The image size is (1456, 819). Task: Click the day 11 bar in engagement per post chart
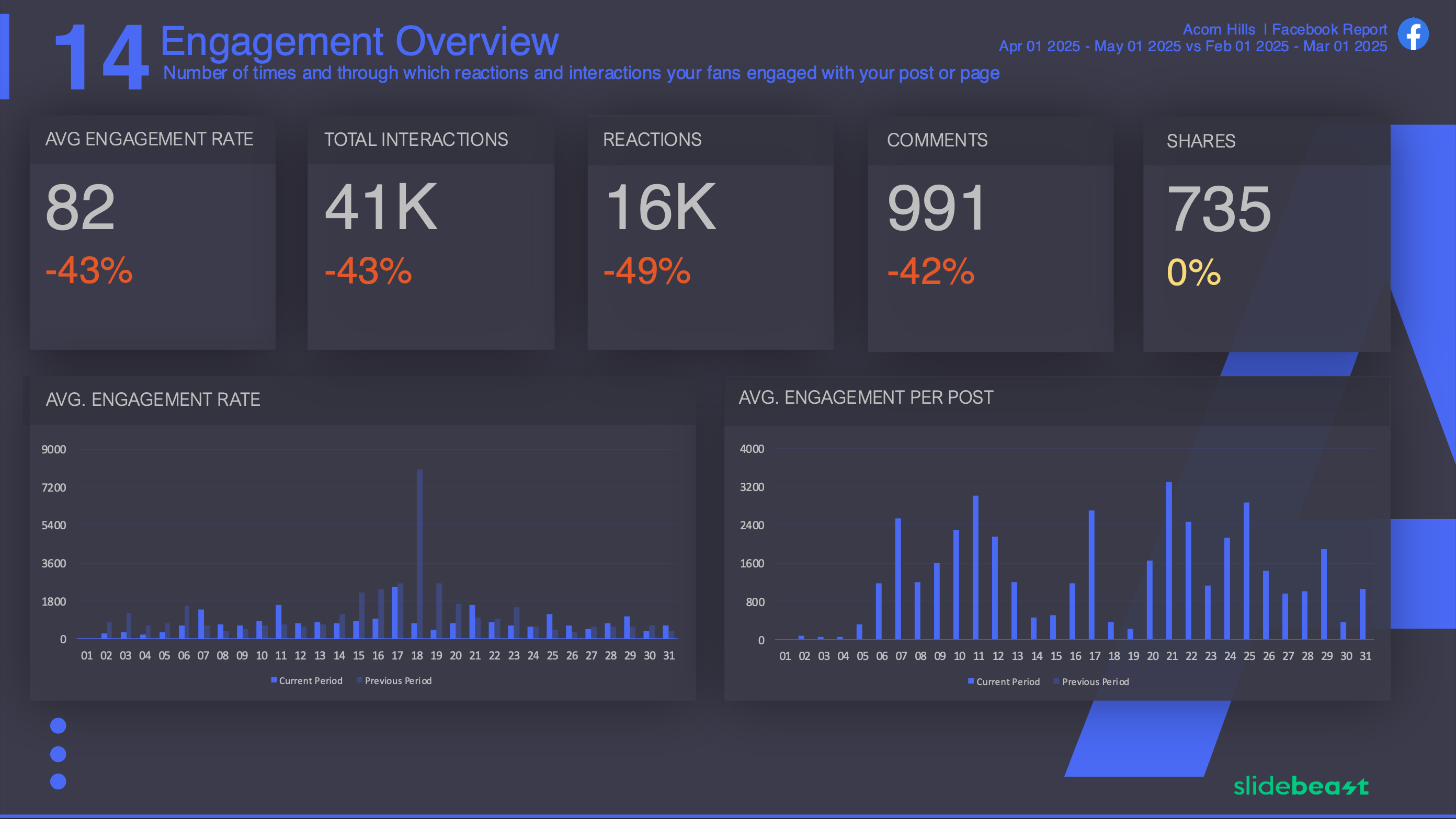975,567
